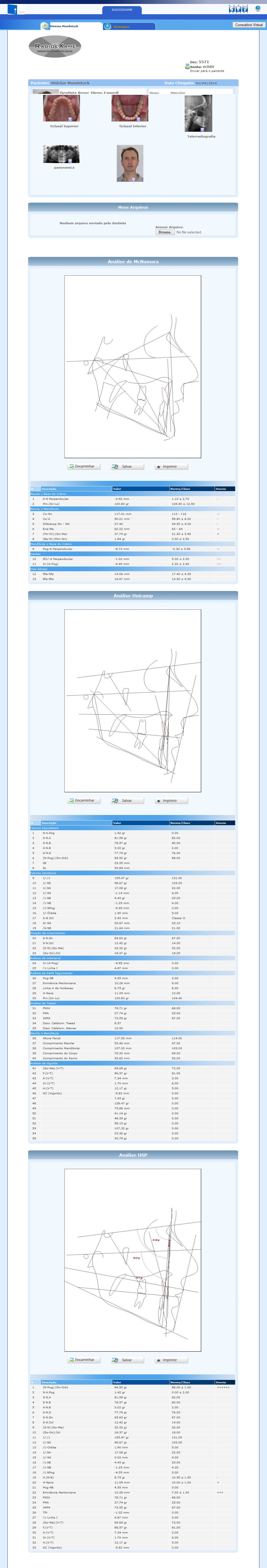Click Imprimir under McNamara tracing
Image resolution: width=267 pixels, height=1568 pixels.
point(170,466)
